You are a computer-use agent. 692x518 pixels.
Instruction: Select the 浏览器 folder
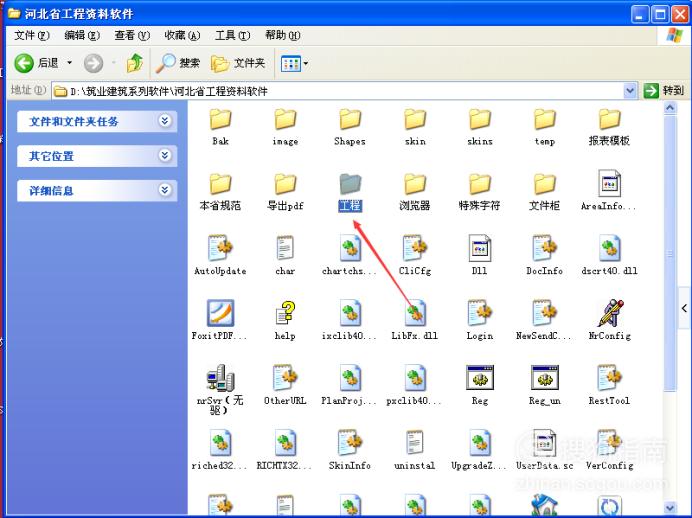pyautogui.click(x=415, y=191)
